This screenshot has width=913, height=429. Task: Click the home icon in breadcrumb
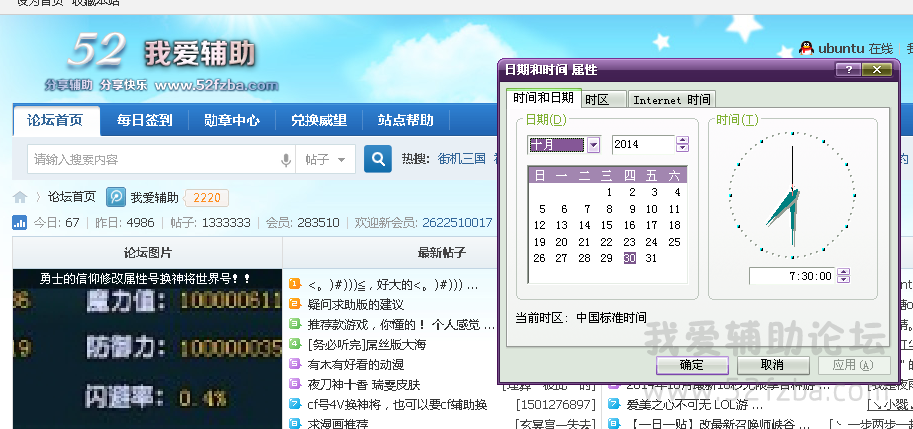20,198
